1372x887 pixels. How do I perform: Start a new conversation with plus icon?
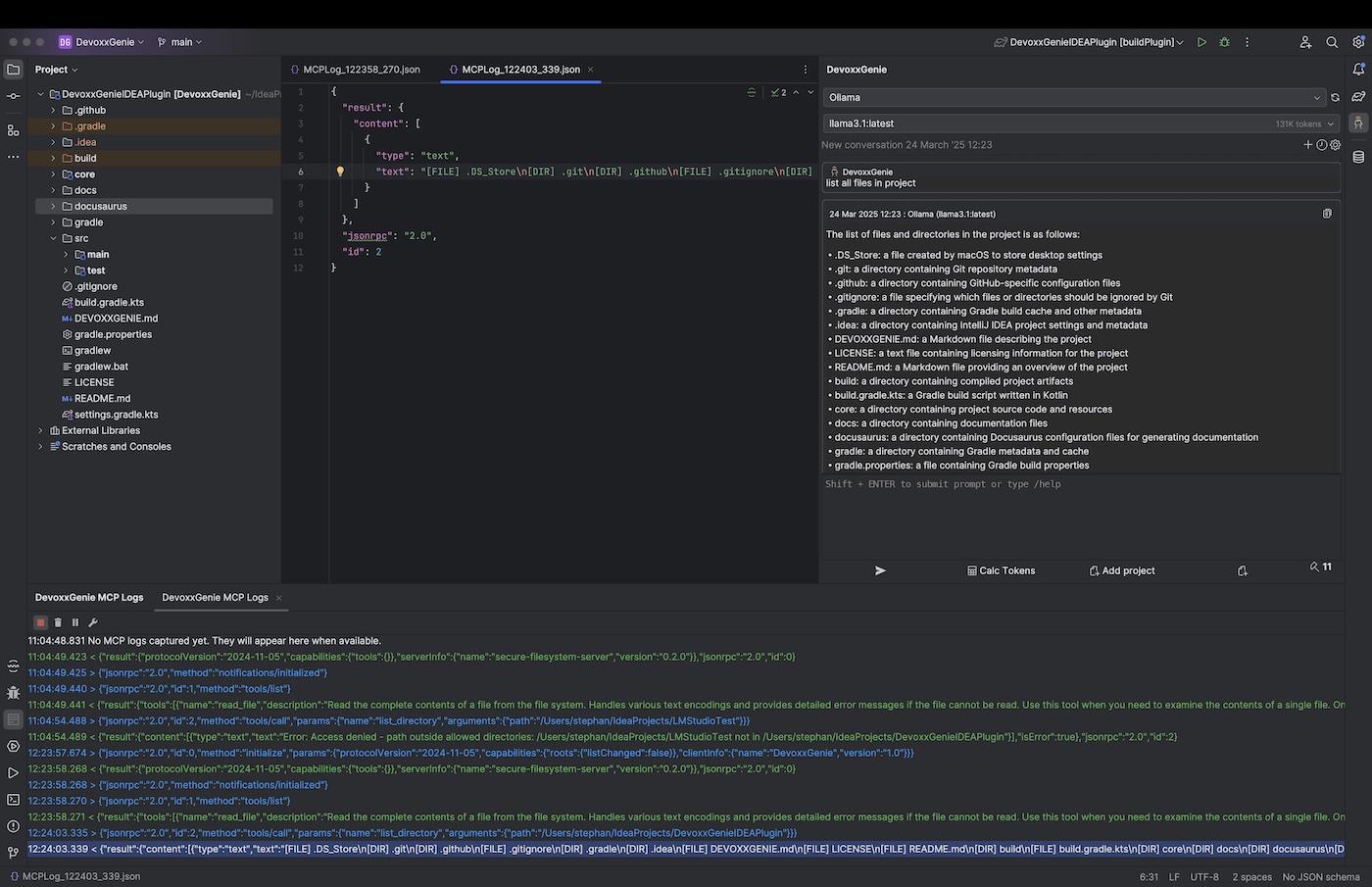(x=1307, y=145)
